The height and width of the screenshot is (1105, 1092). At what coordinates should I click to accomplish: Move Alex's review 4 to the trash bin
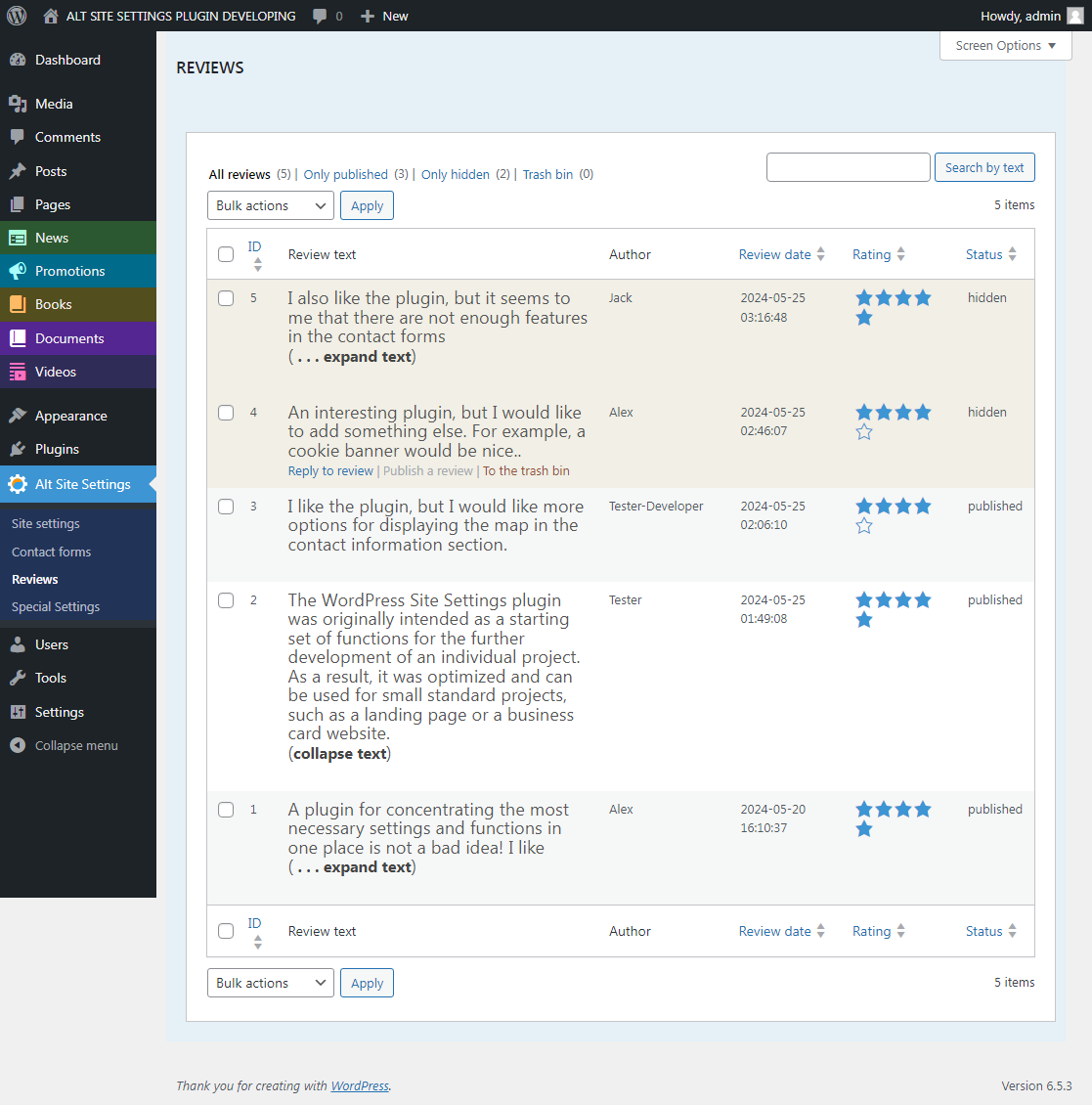click(526, 470)
